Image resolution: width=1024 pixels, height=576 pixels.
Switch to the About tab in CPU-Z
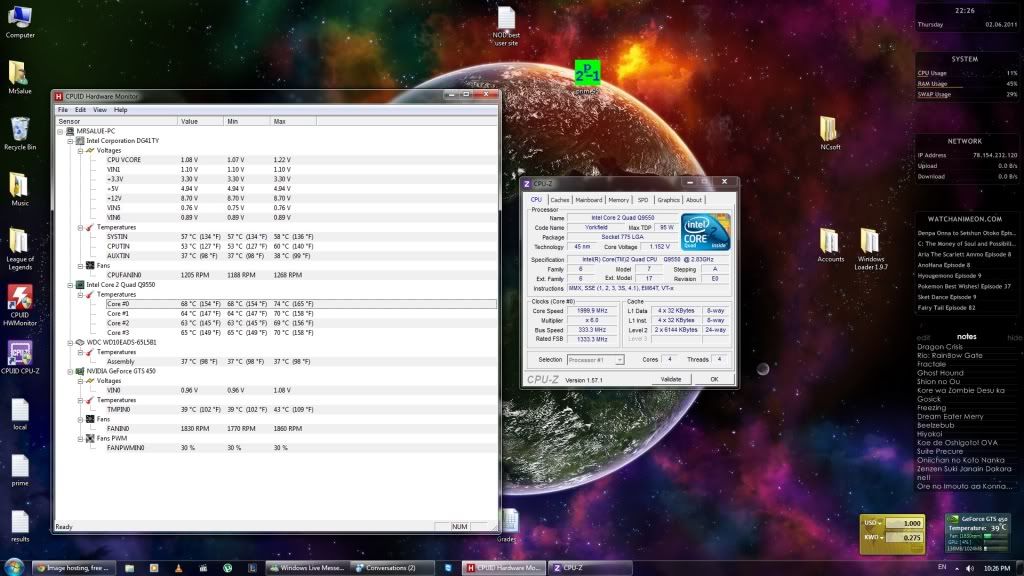pos(694,200)
